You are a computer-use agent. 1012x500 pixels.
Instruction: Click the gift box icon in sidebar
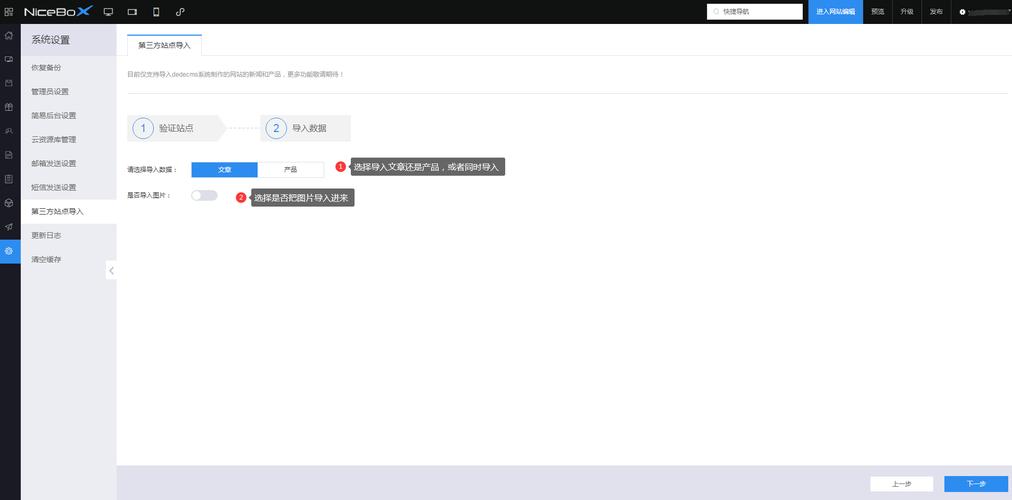coord(9,107)
